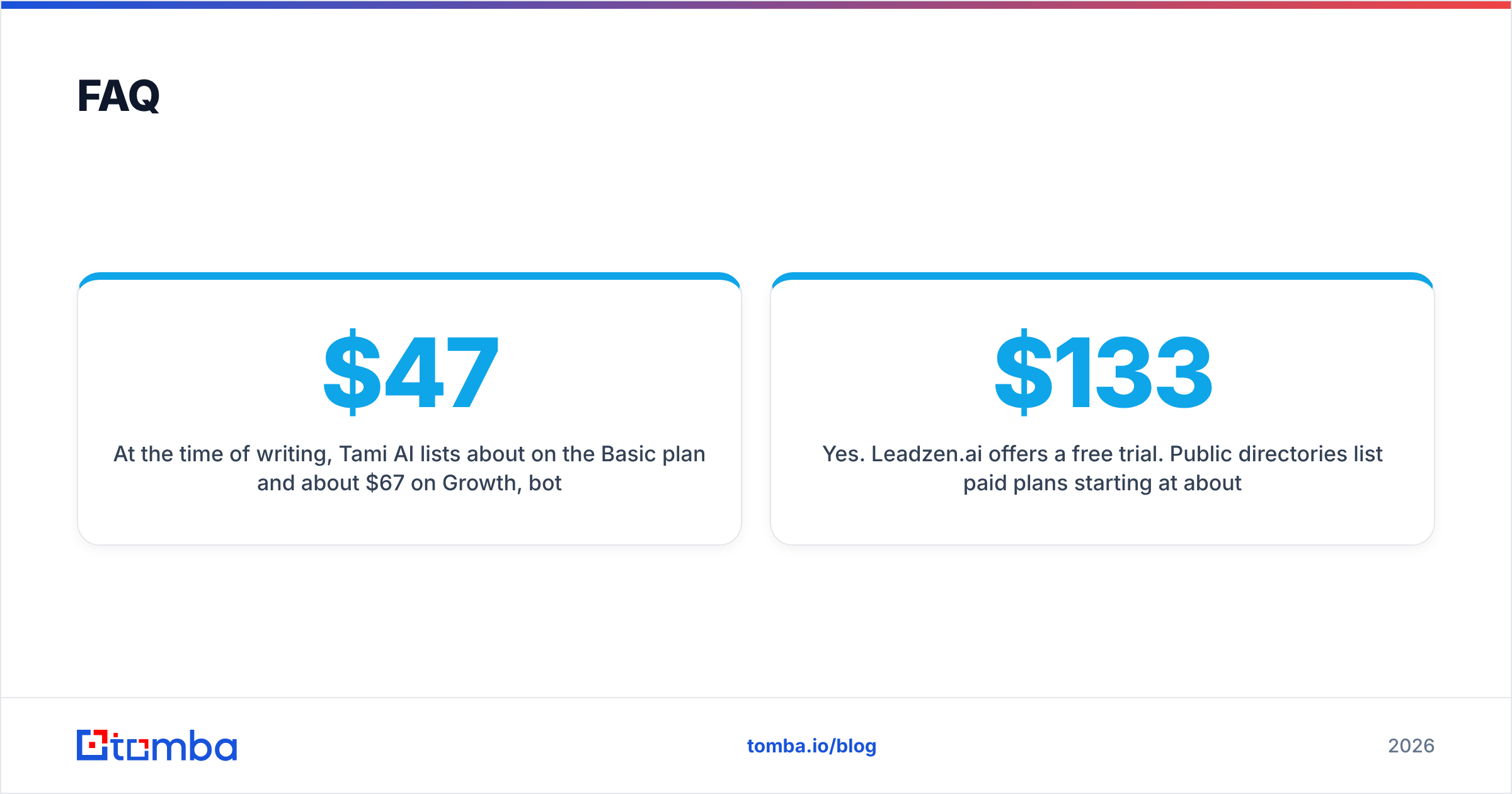Open the tomba.io/blog link

pyautogui.click(x=811, y=746)
